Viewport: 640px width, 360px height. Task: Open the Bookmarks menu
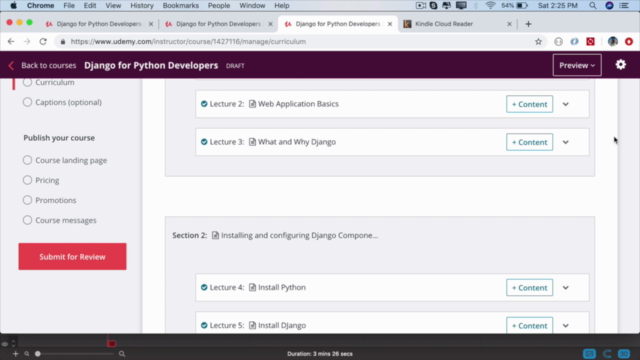tap(180, 5)
